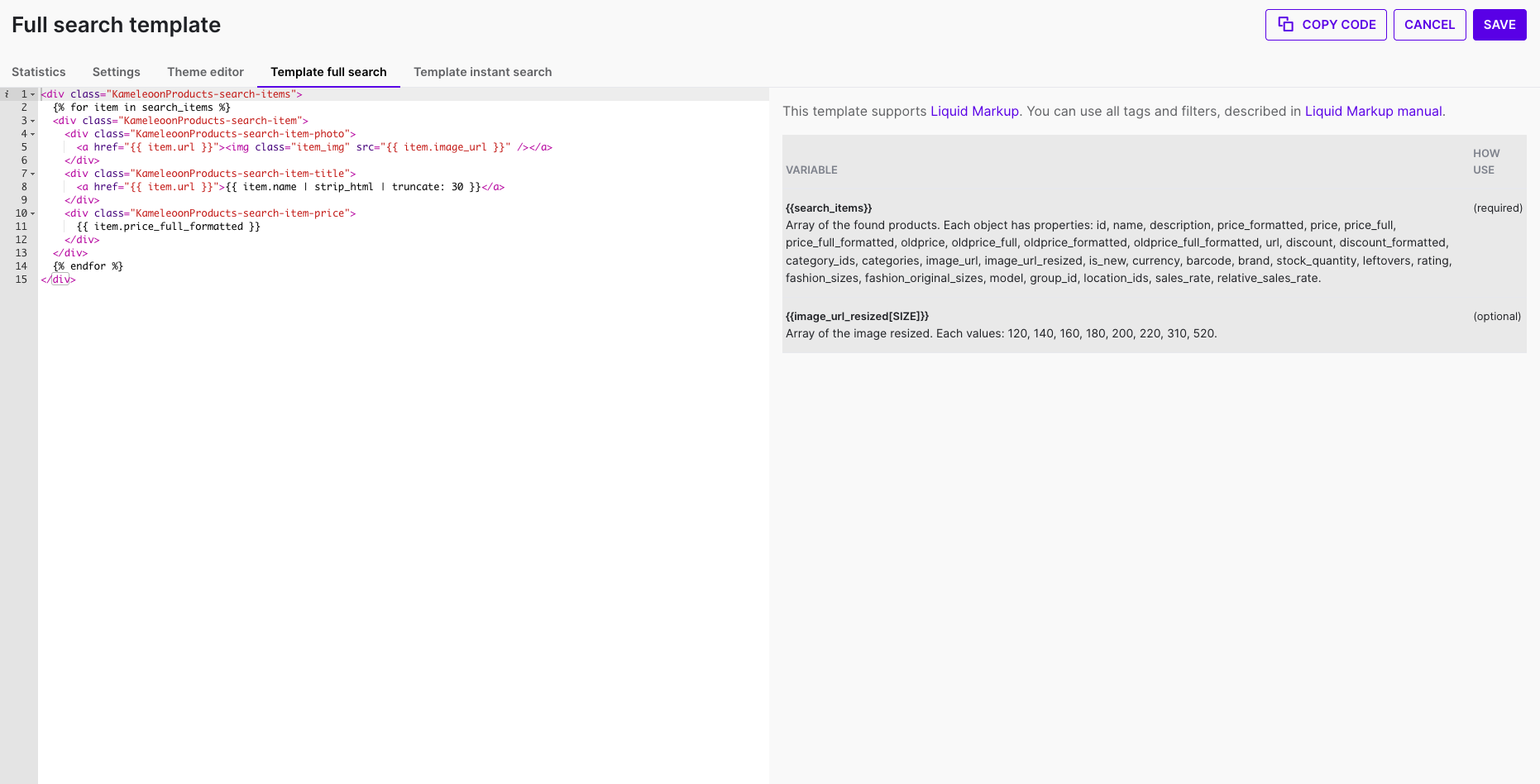Fold the item-title div at line 7
1540x784 pixels.
tap(33, 174)
